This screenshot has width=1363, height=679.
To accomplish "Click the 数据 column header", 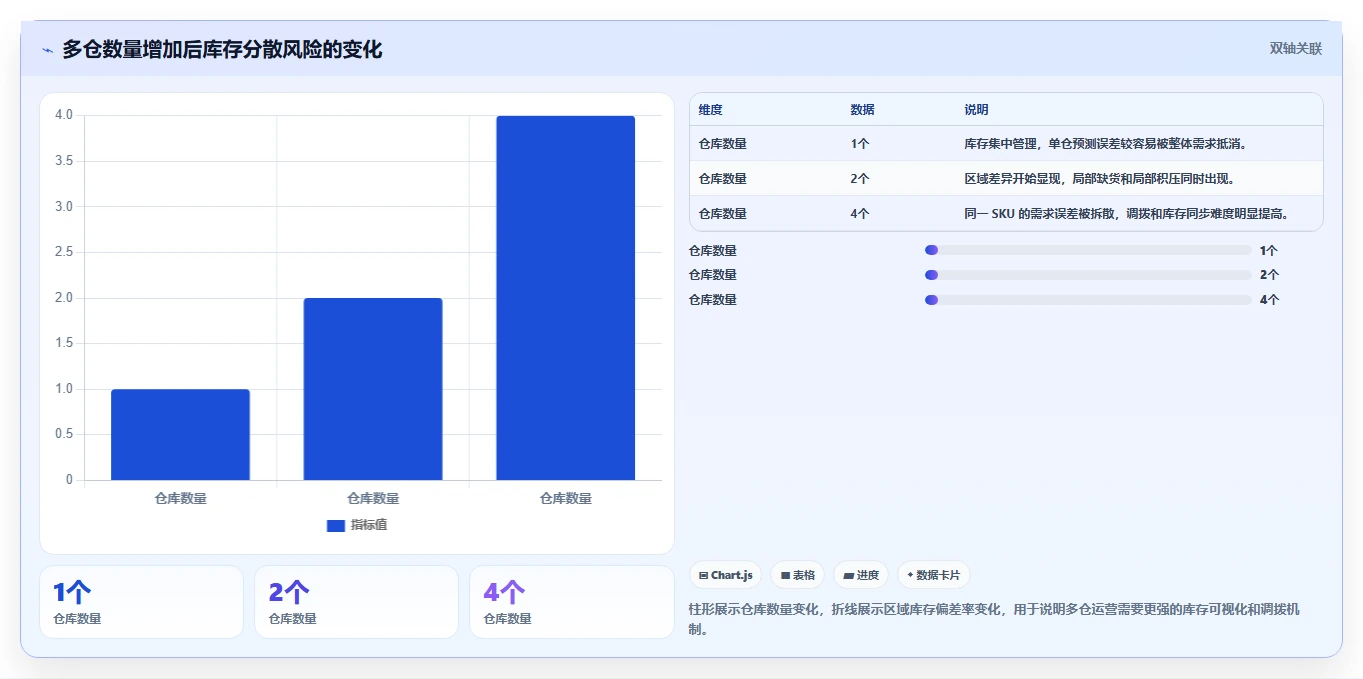I will click(x=862, y=109).
